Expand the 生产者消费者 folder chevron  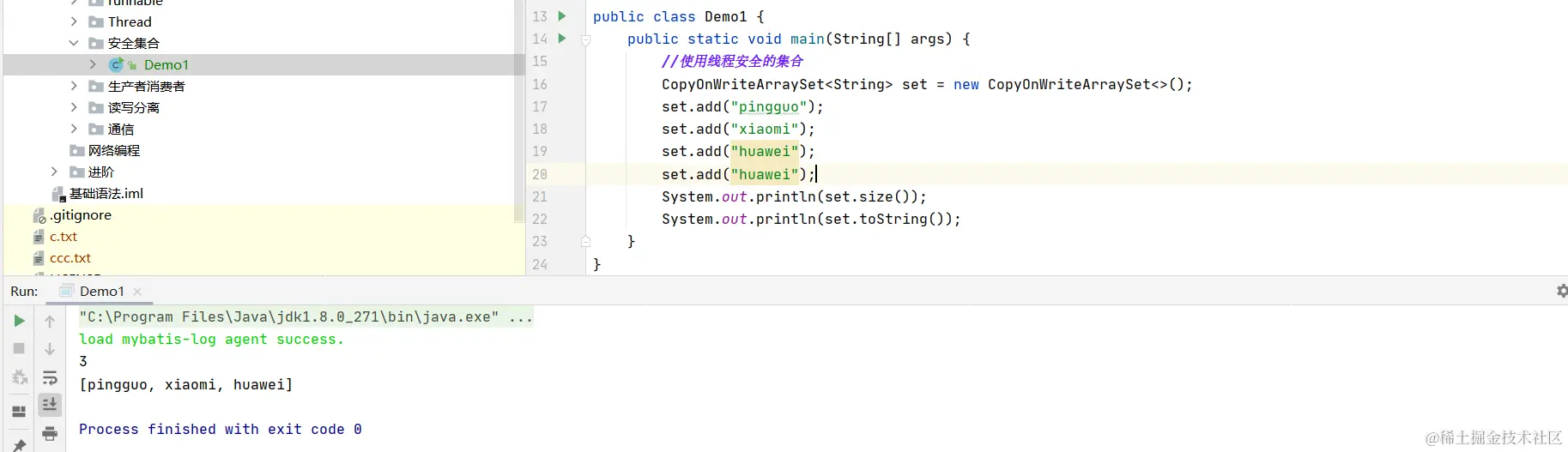pyautogui.click(x=74, y=86)
